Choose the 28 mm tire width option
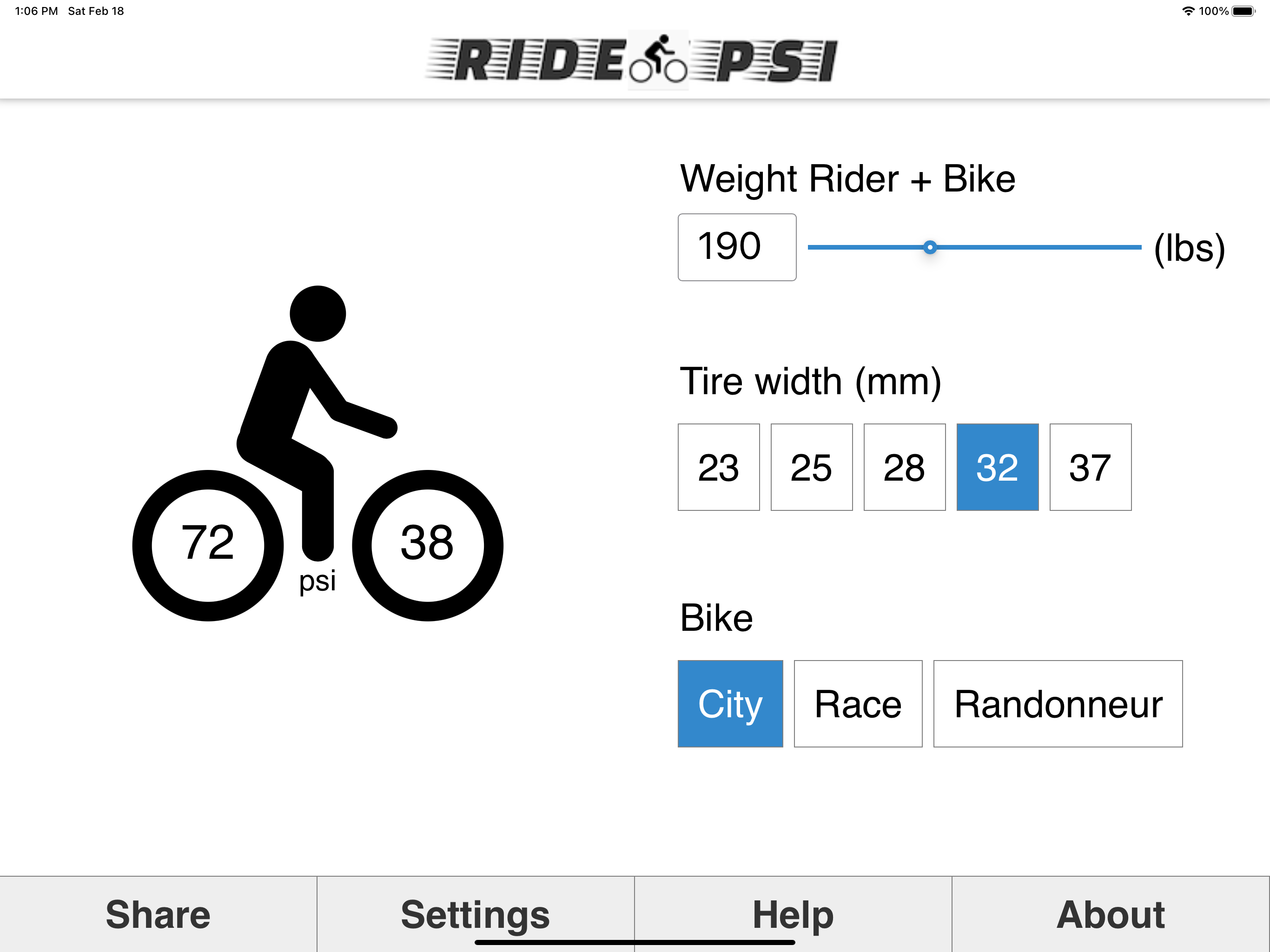 pyautogui.click(x=904, y=467)
